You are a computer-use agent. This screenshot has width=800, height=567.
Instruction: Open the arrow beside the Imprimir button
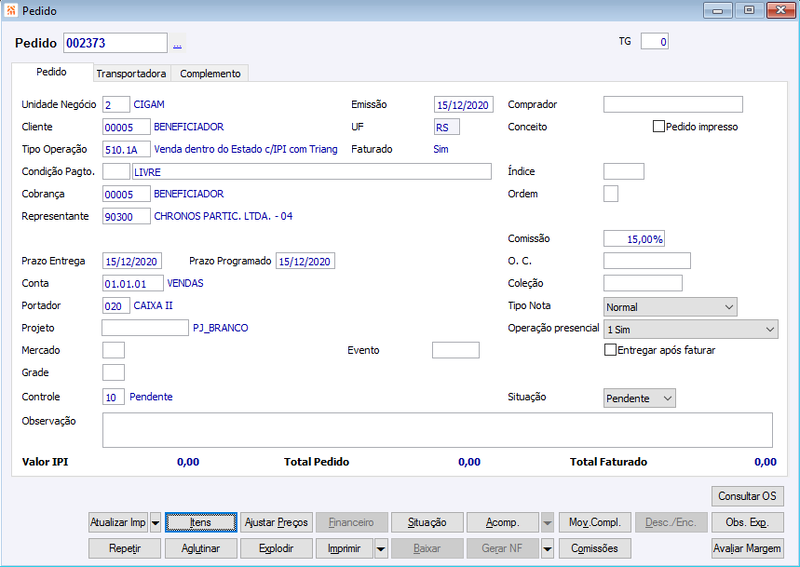tap(381, 549)
